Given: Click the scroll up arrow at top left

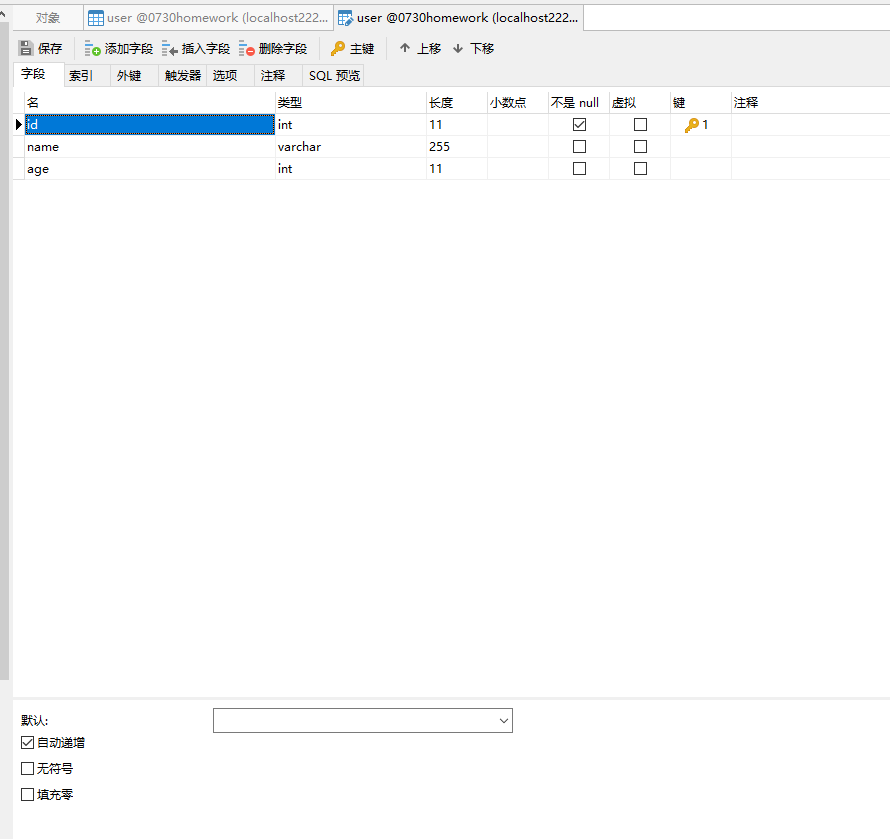Looking at the screenshot, I should pyautogui.click(x=3, y=12).
